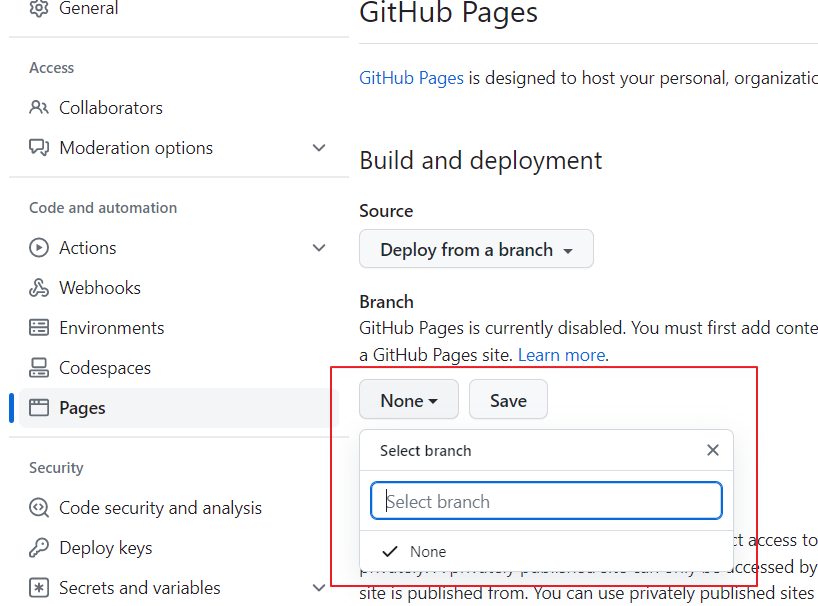
Task: Click the Select branch popup title
Action: [x=425, y=451]
